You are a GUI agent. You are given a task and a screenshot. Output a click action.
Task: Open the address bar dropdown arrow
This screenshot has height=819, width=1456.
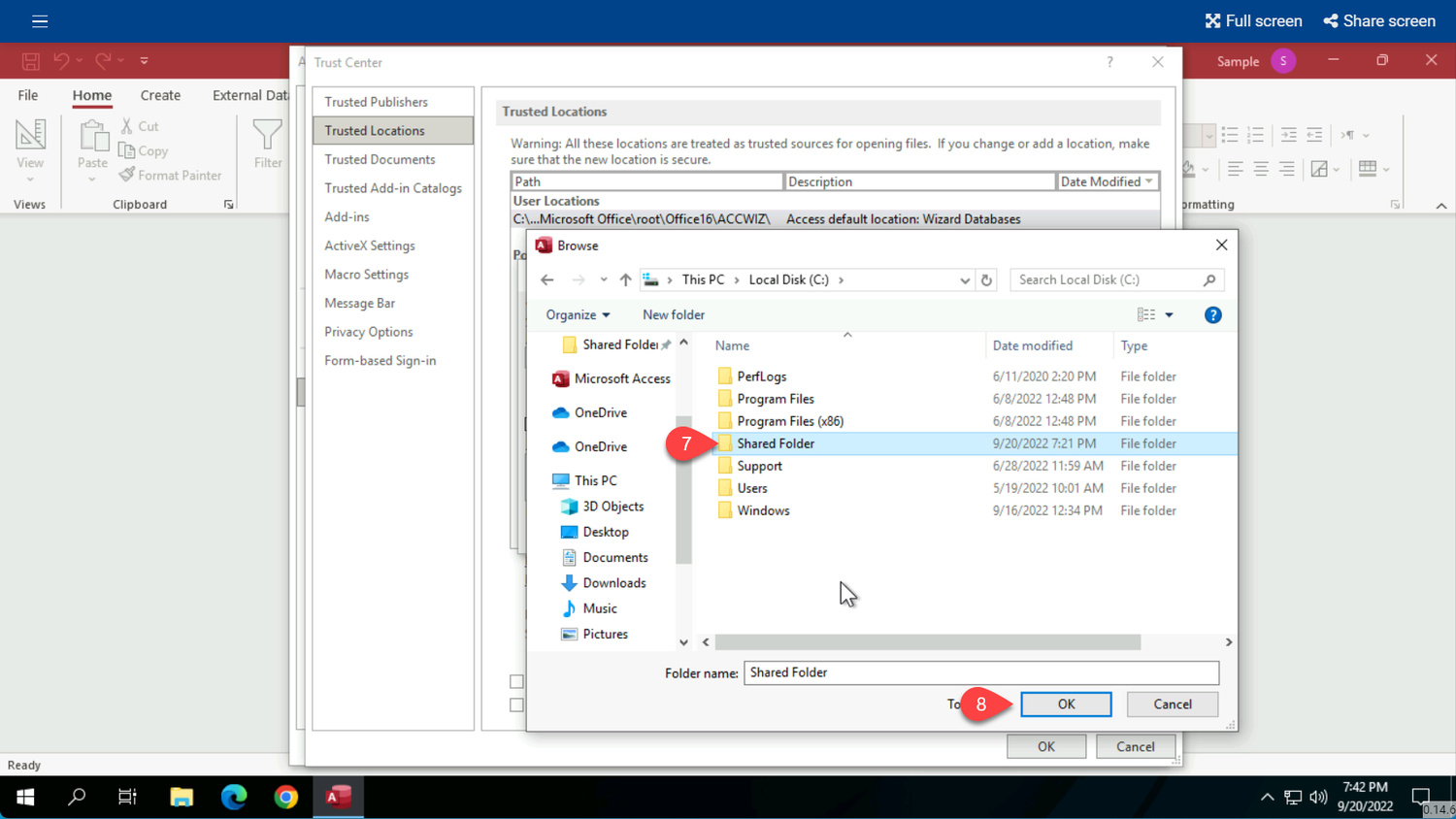[x=965, y=279]
